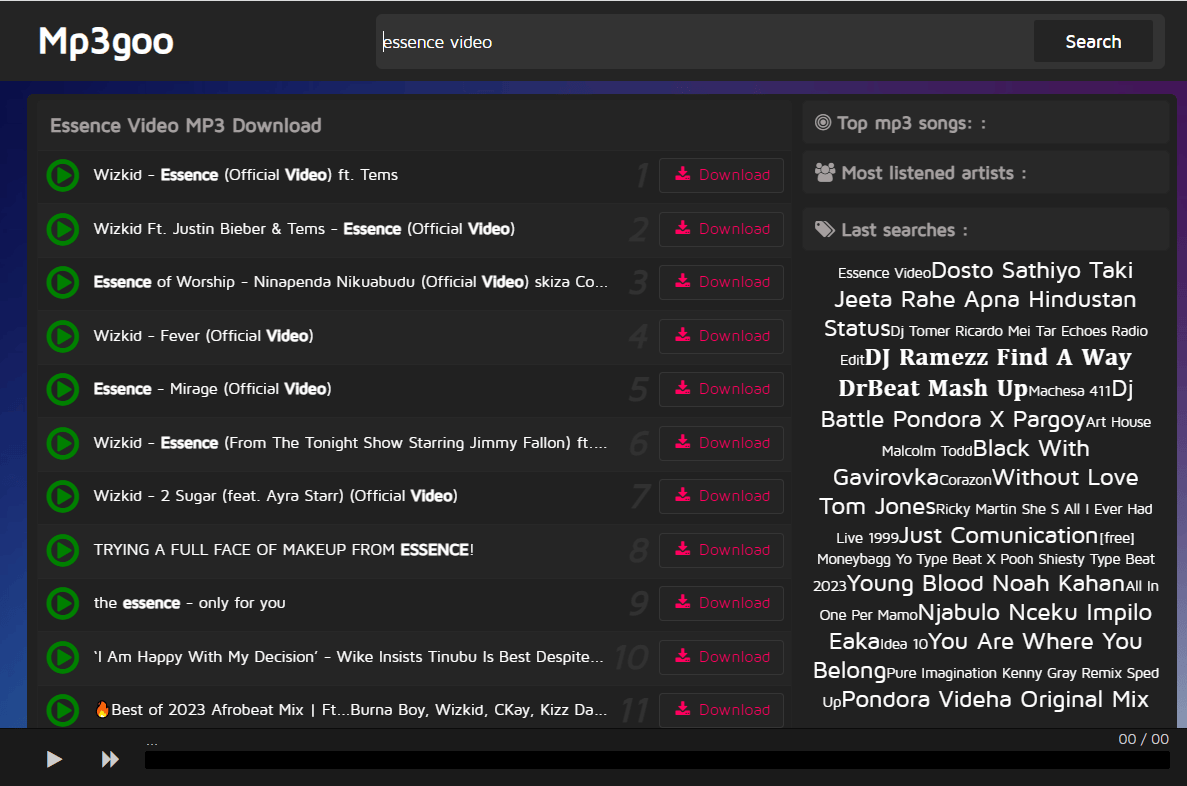Image resolution: width=1187 pixels, height=786 pixels.
Task: Download track 1 Wizkid Essence ft. Tems
Action: 721,175
